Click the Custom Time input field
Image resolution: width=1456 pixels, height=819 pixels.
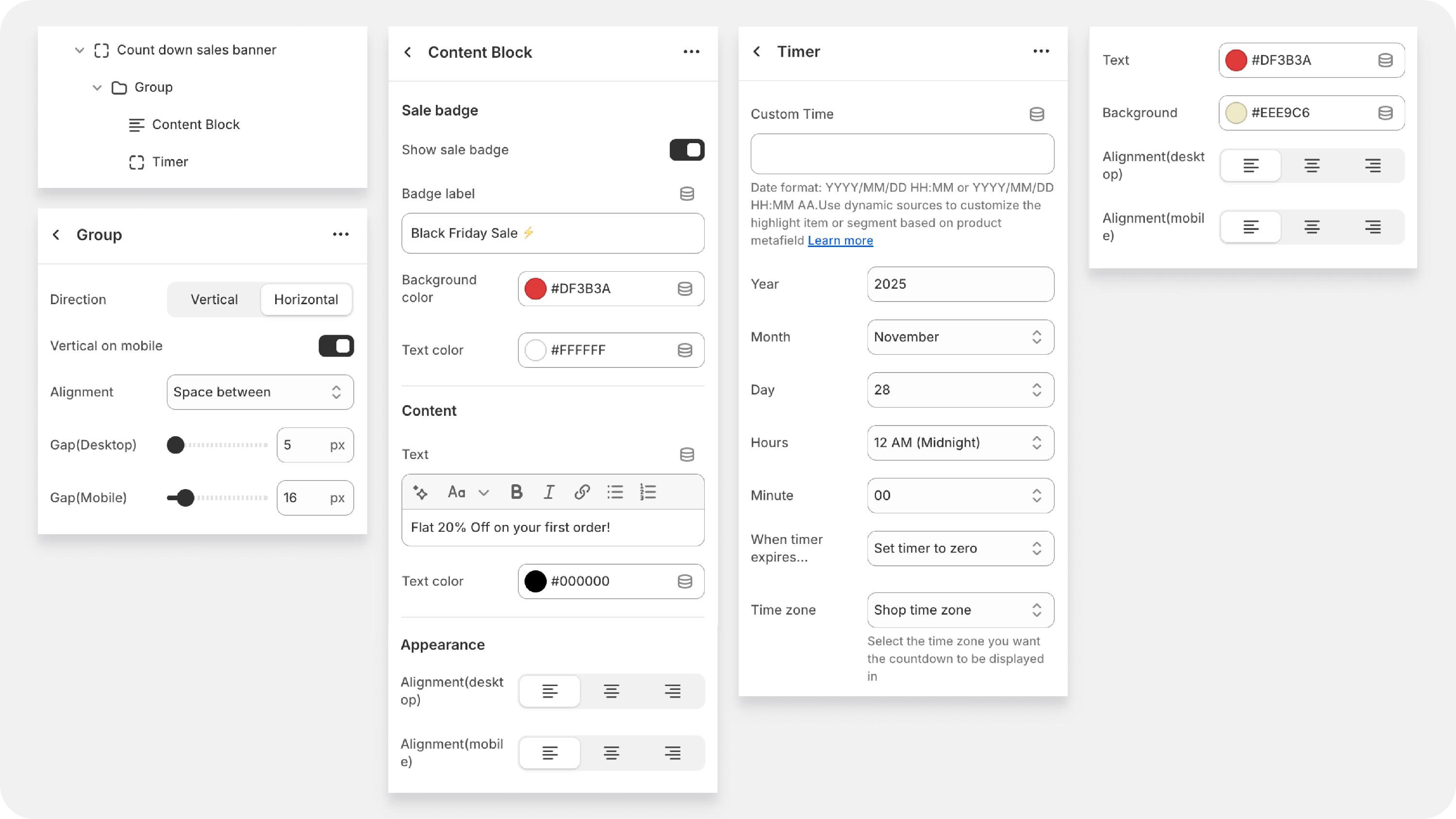click(902, 154)
